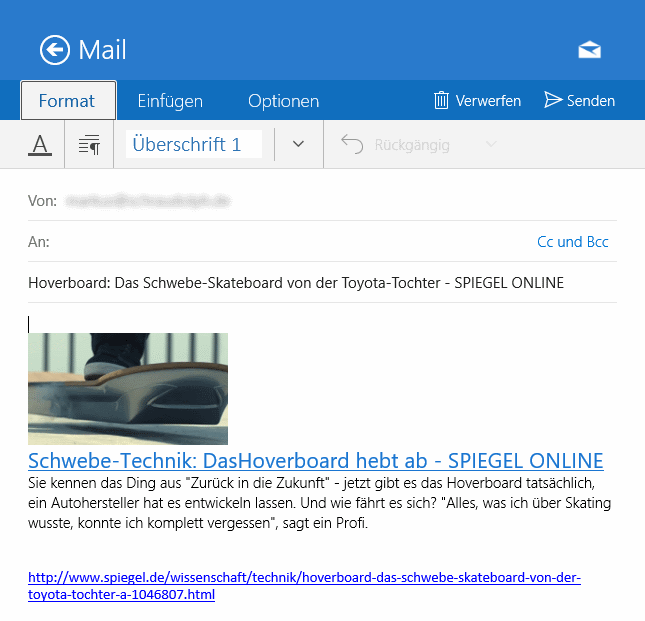
Task: Click the Senden paper plane icon
Action: 553,100
